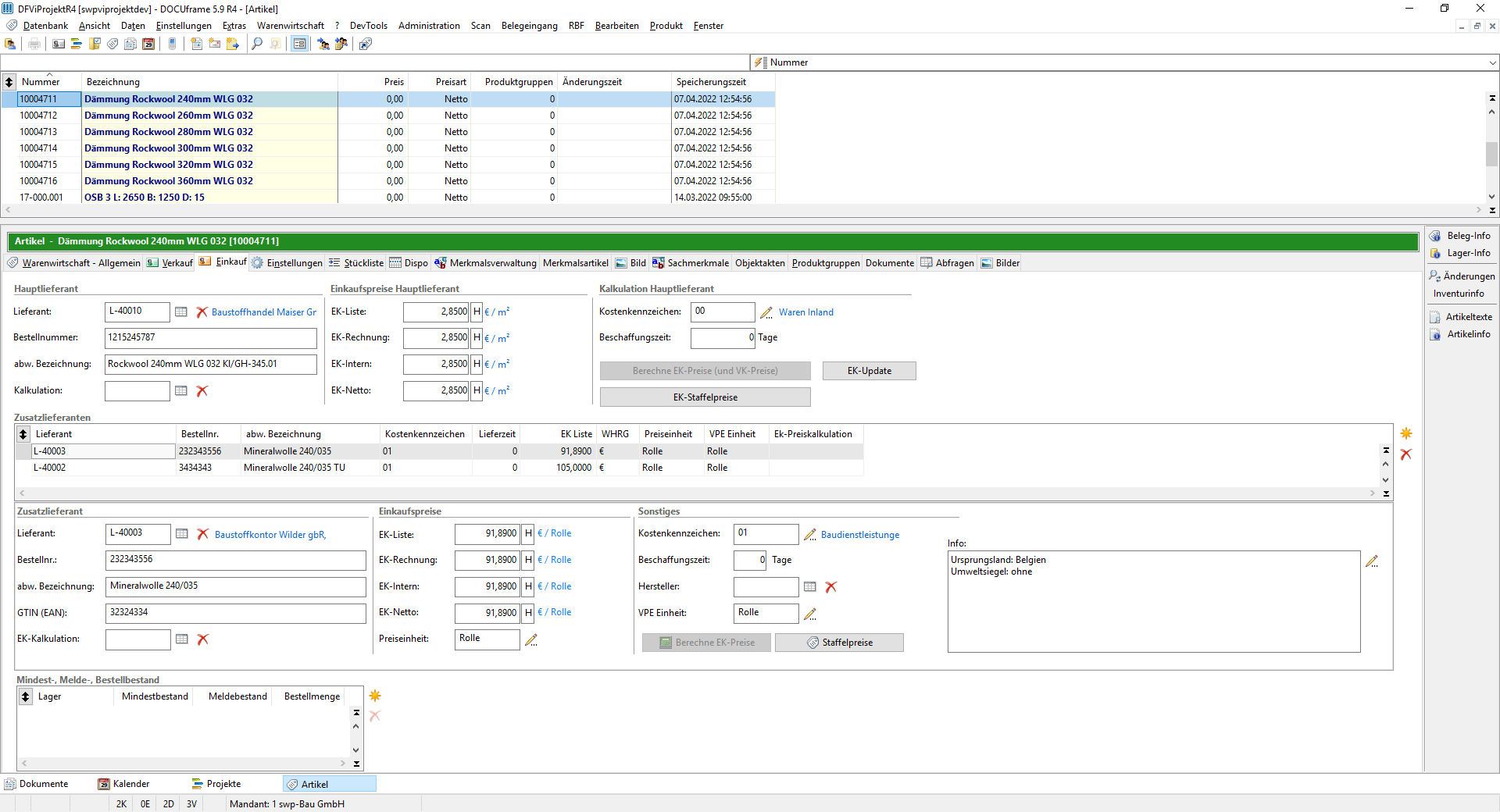Image resolution: width=1500 pixels, height=812 pixels.
Task: Switch to the Stückliste tab
Action: [356, 263]
